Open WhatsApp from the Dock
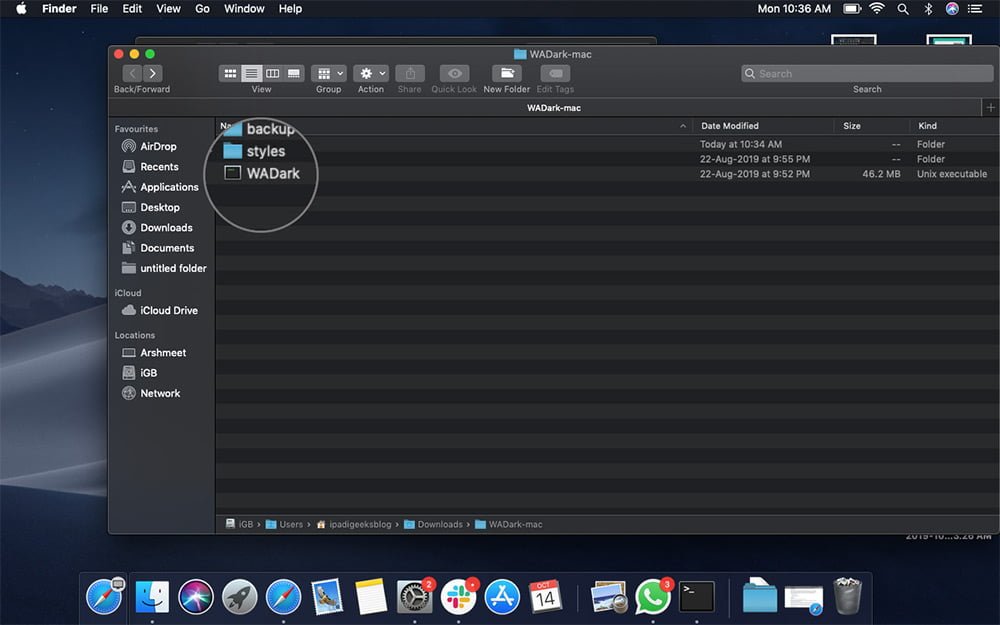1000x625 pixels. 652,598
